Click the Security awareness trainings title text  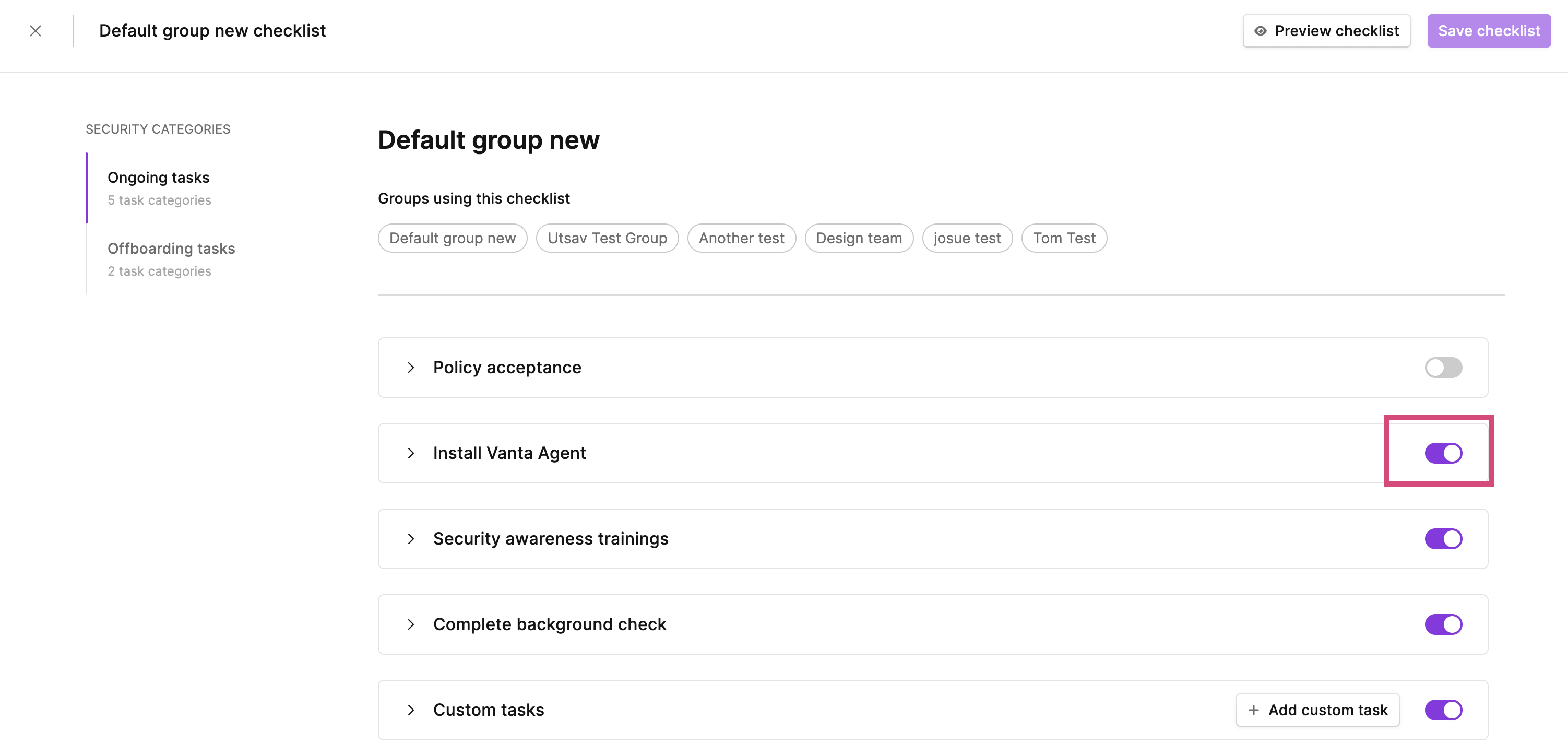pos(551,539)
